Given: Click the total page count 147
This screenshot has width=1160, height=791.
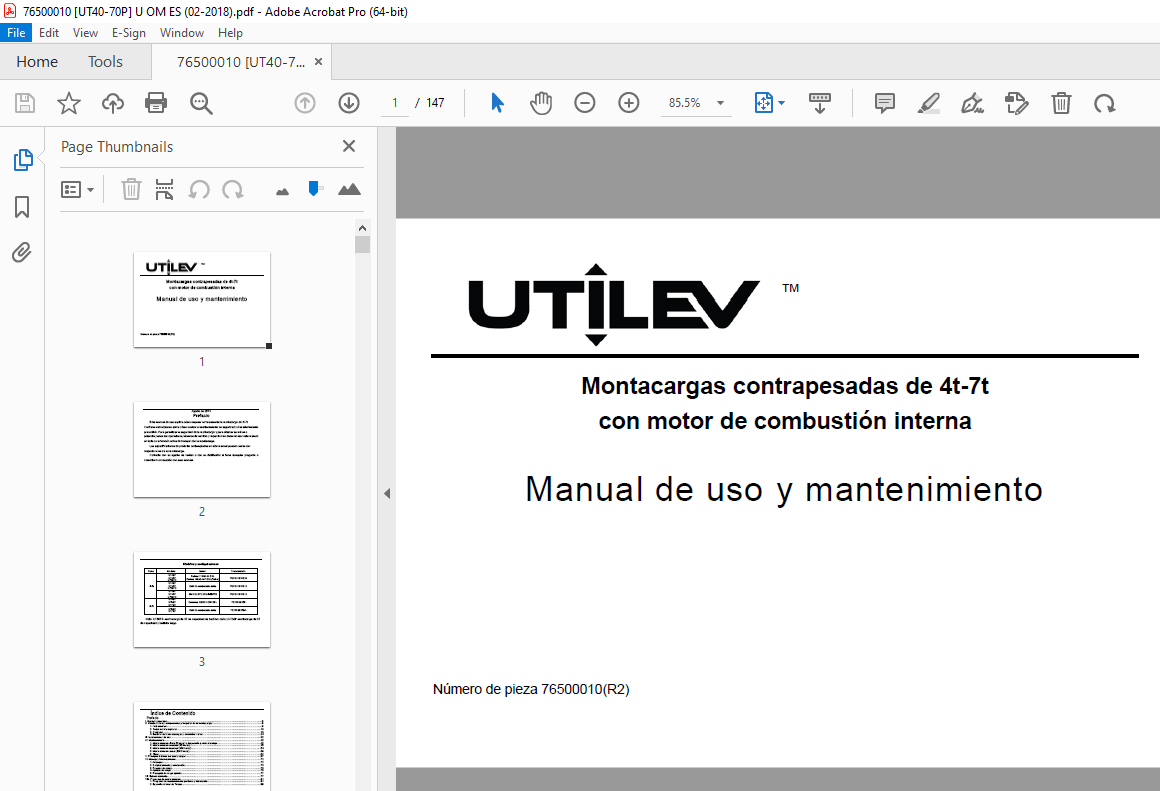Looking at the screenshot, I should click(435, 103).
